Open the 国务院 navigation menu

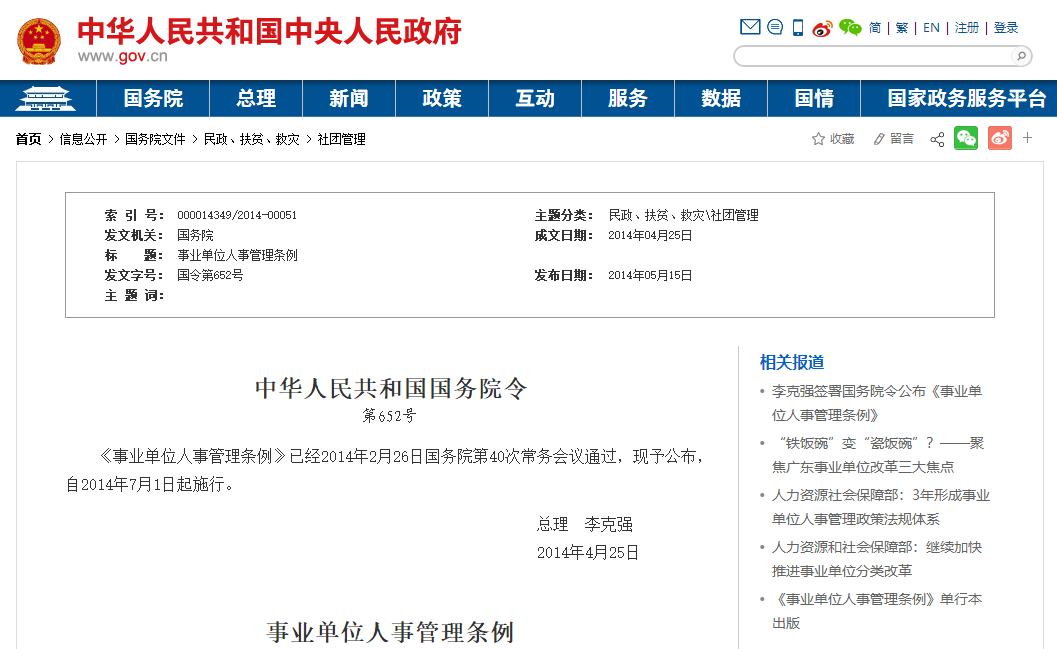pyautogui.click(x=153, y=98)
